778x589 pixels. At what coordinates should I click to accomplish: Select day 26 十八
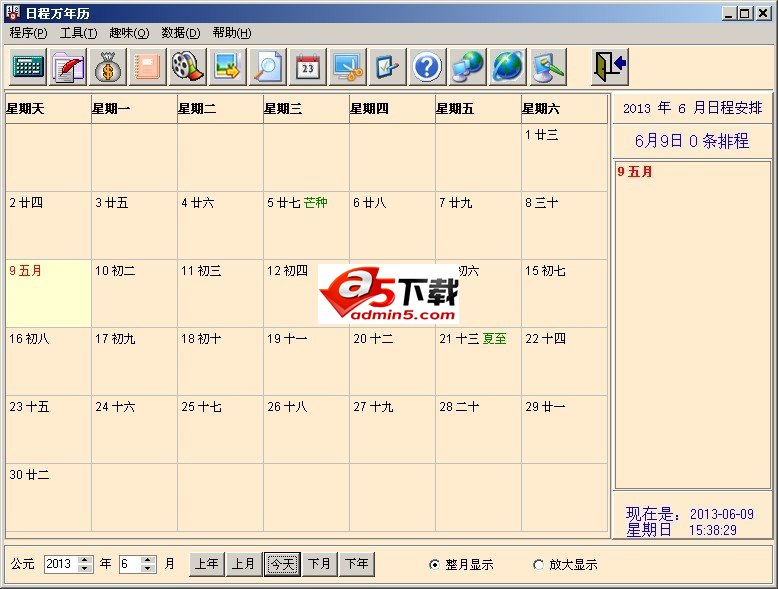pyautogui.click(x=306, y=429)
